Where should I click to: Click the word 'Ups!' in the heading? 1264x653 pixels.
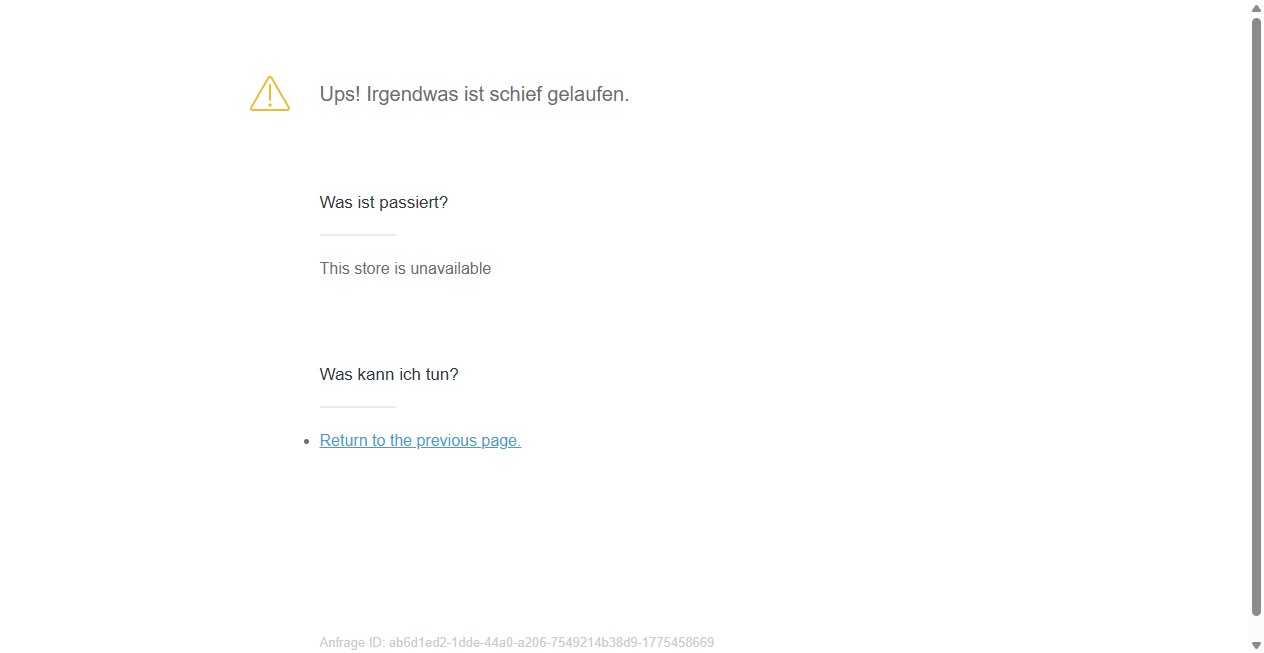341,94
